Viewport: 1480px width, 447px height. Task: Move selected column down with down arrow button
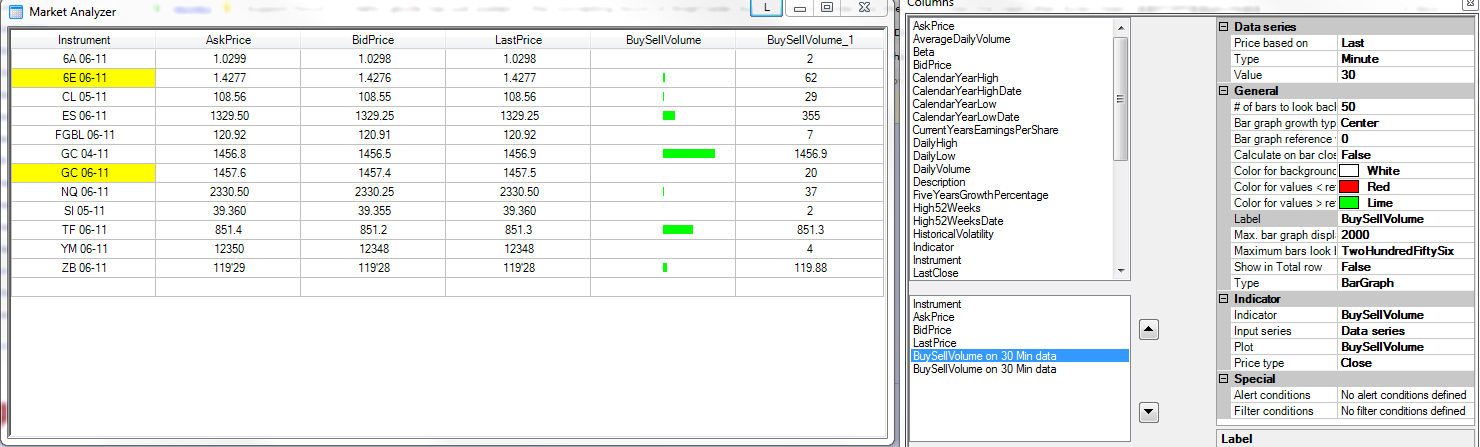(x=1149, y=411)
